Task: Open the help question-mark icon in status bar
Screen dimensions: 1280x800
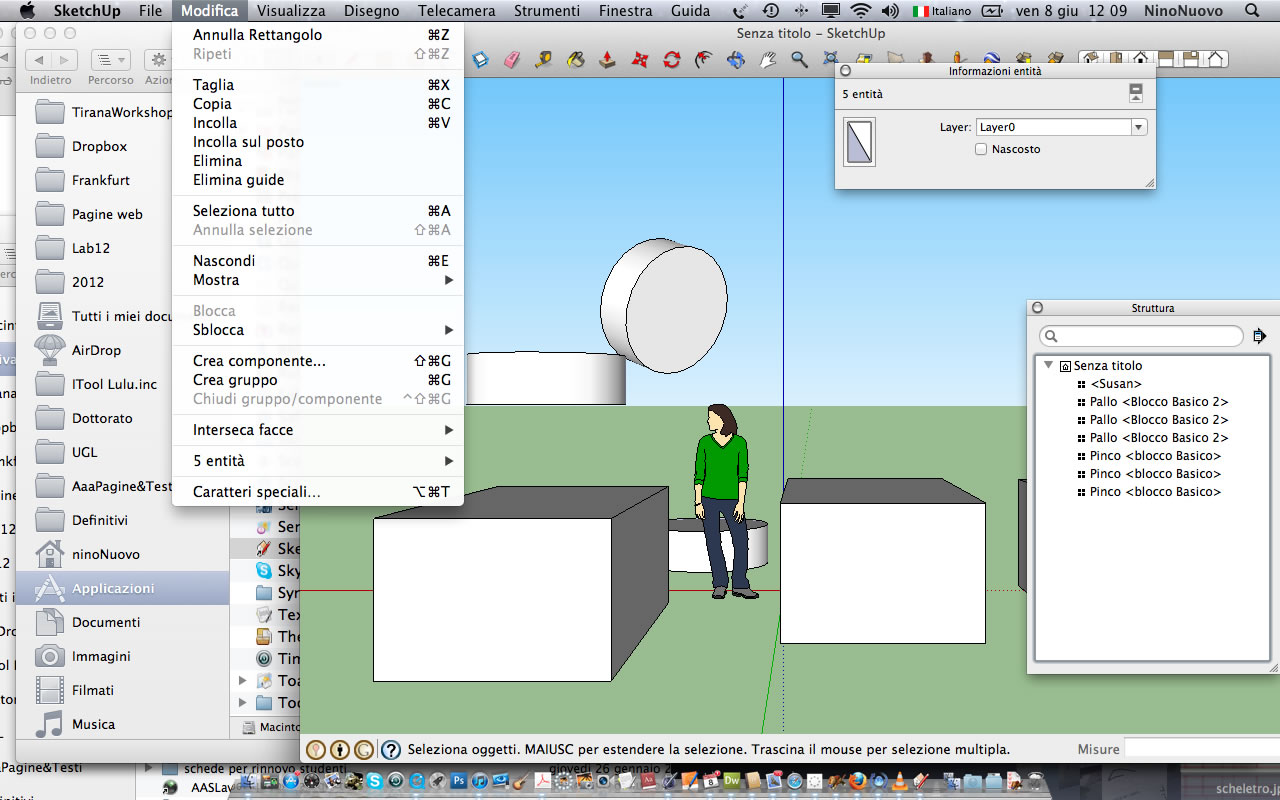Action: pos(391,749)
